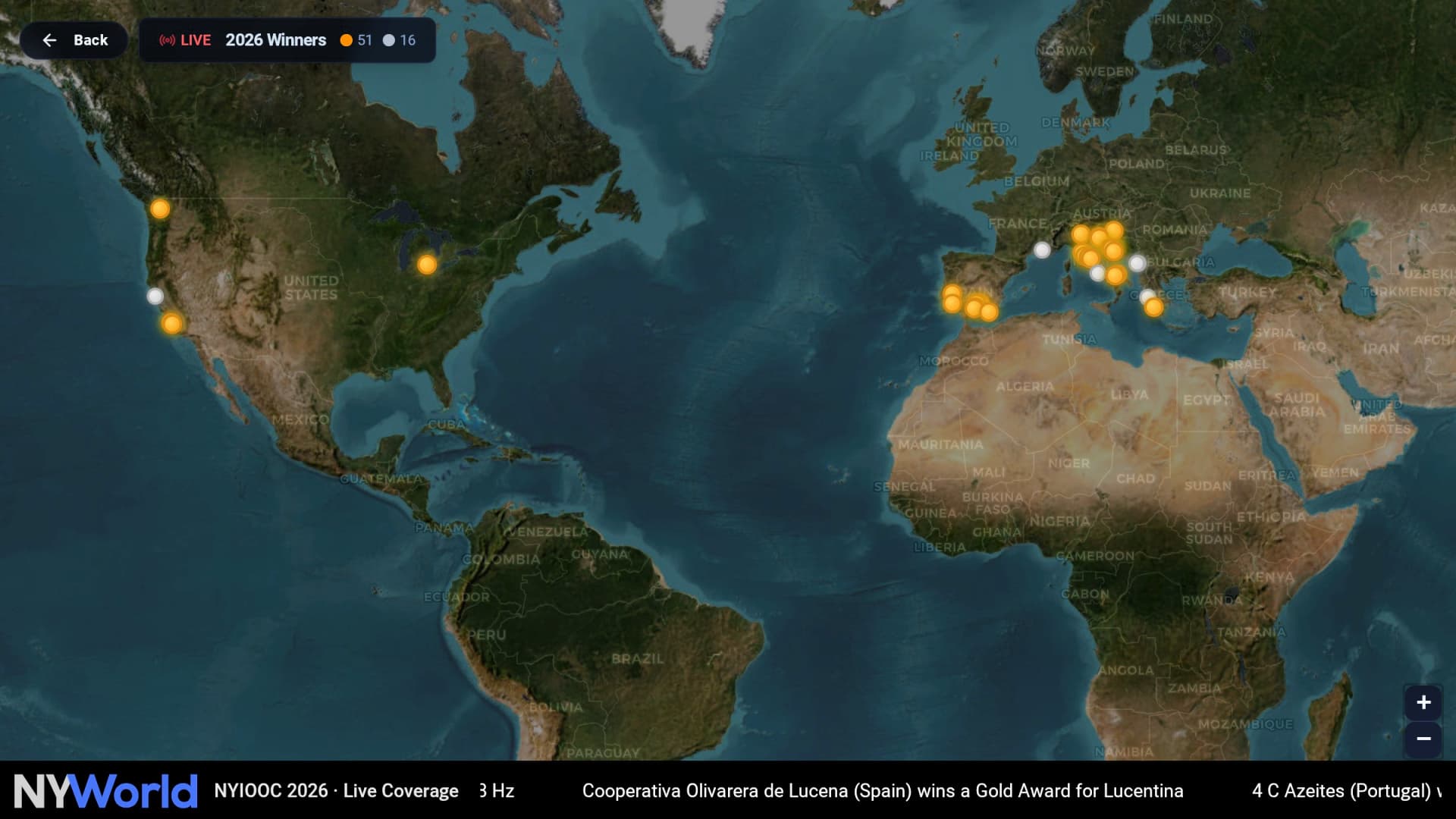Click the Back arrow button
Viewport: 1456px width, 819px height.
pyautogui.click(x=74, y=40)
